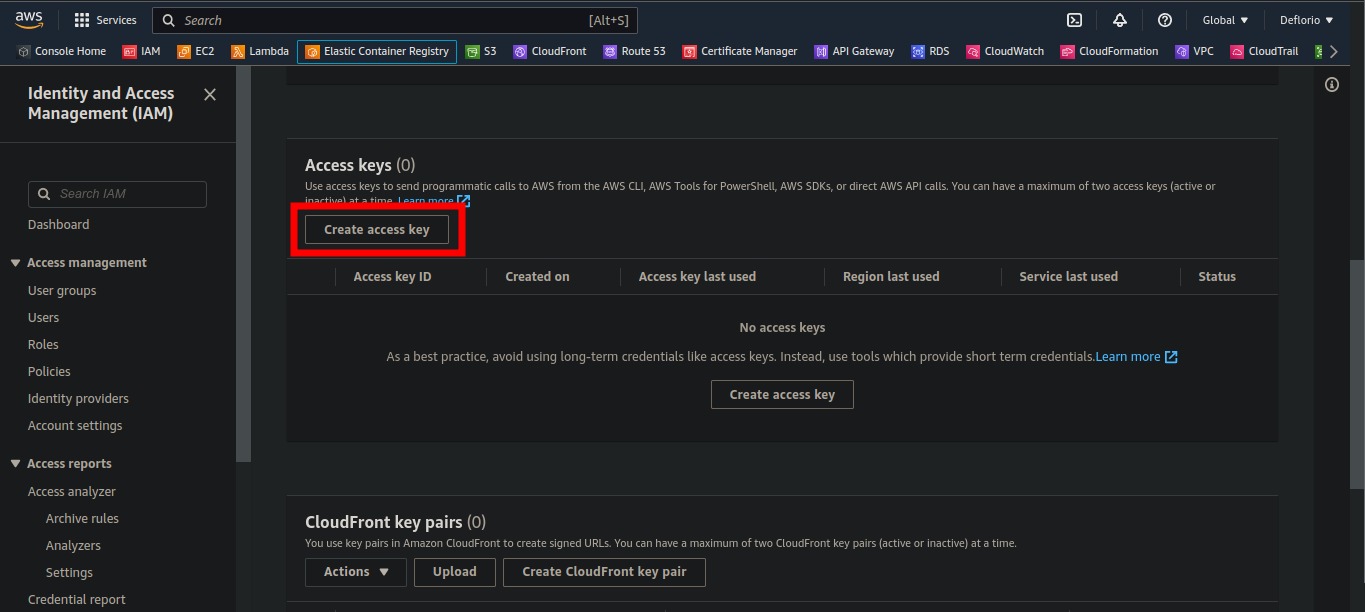Open the CloudShell terminal icon
Image resolution: width=1365 pixels, height=612 pixels.
1074,20
